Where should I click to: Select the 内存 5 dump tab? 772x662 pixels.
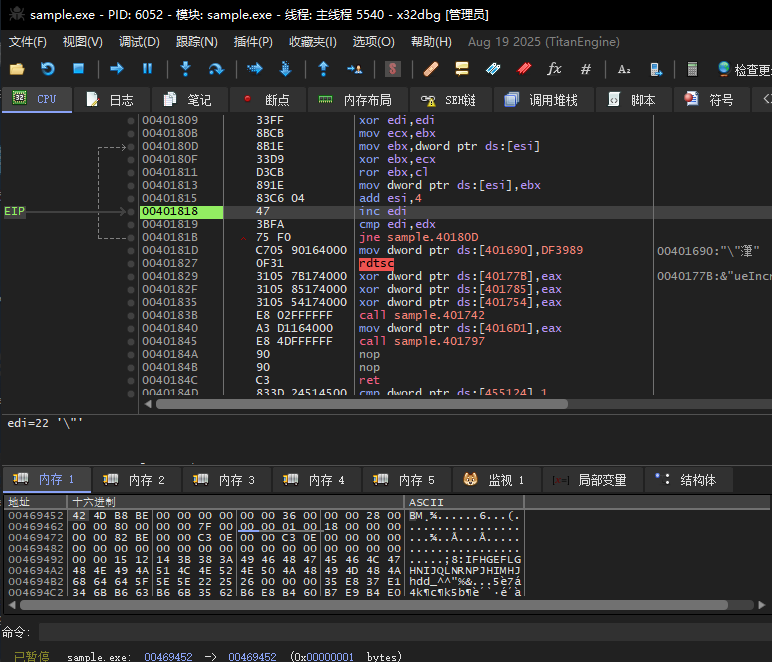coord(407,480)
